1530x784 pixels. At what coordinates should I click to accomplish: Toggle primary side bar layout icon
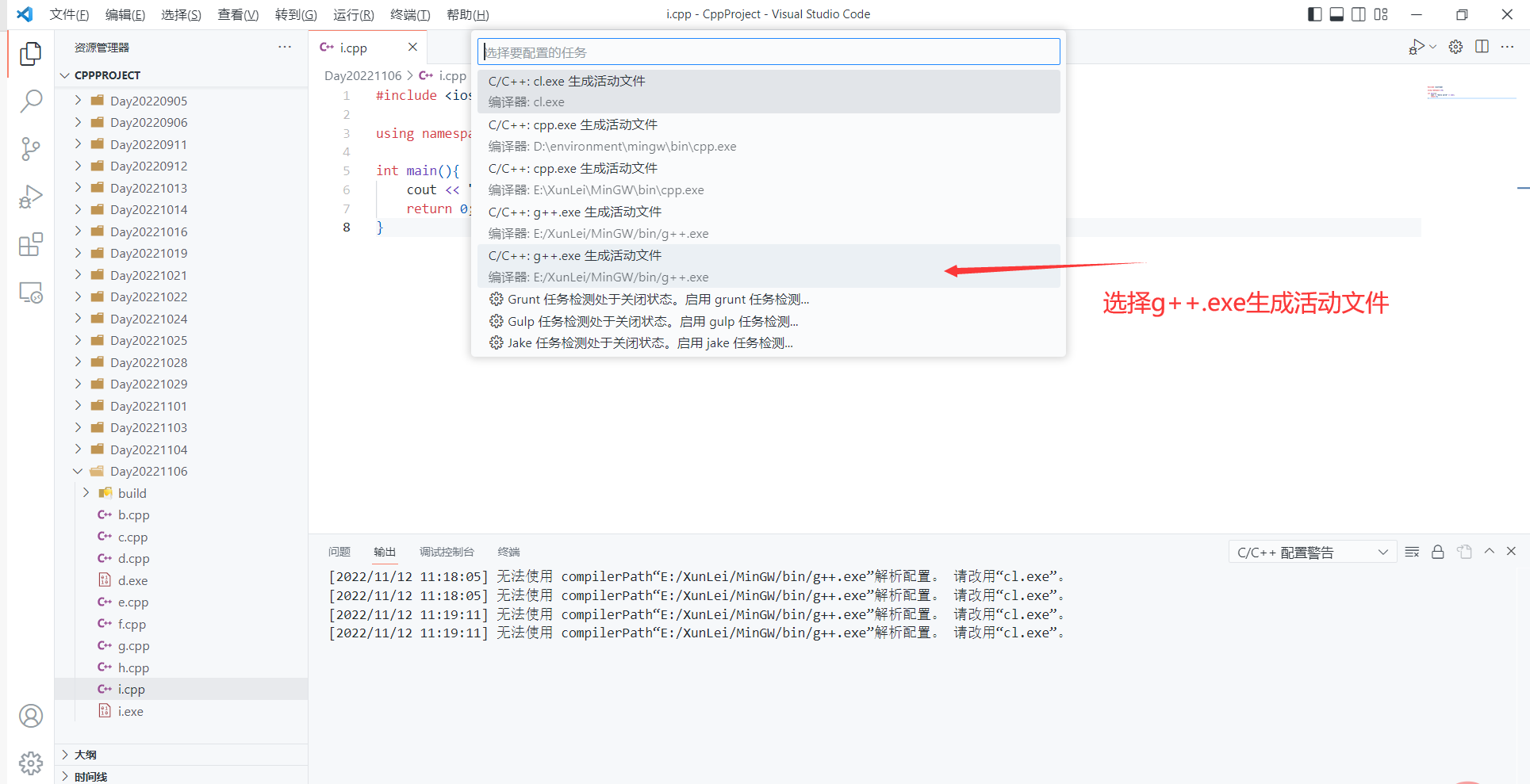1314,14
